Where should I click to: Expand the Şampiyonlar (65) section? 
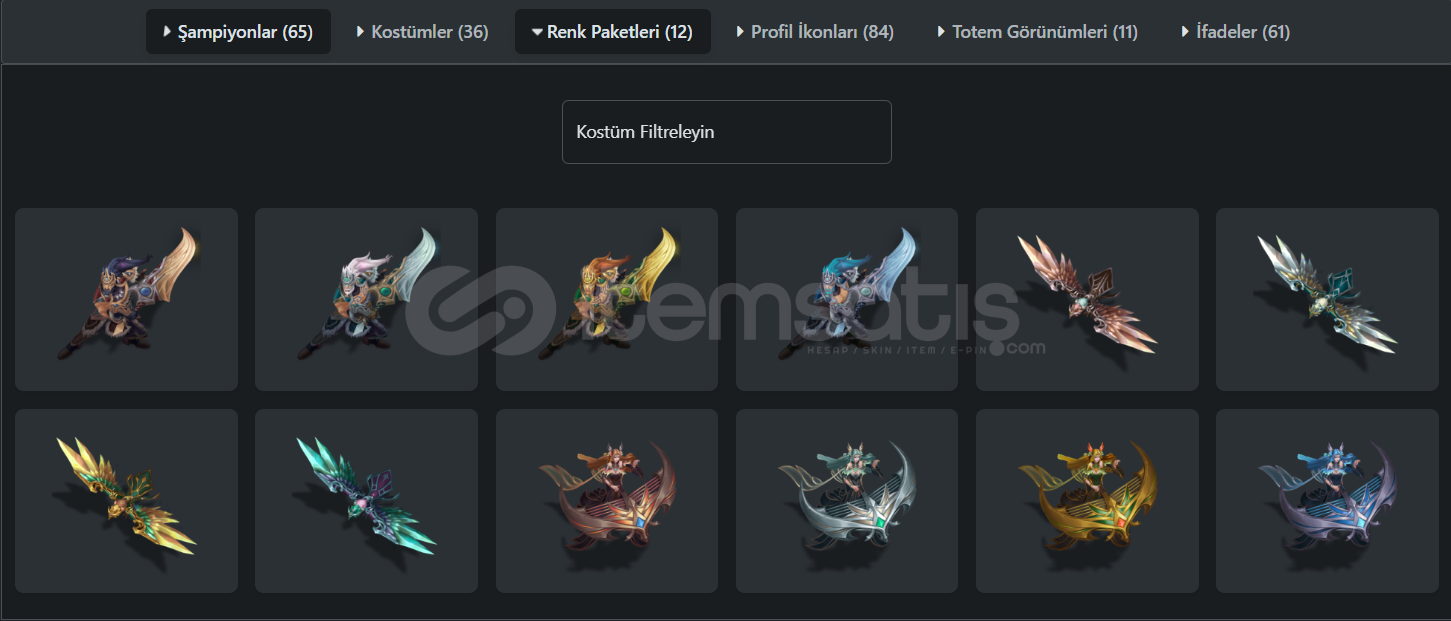238,32
